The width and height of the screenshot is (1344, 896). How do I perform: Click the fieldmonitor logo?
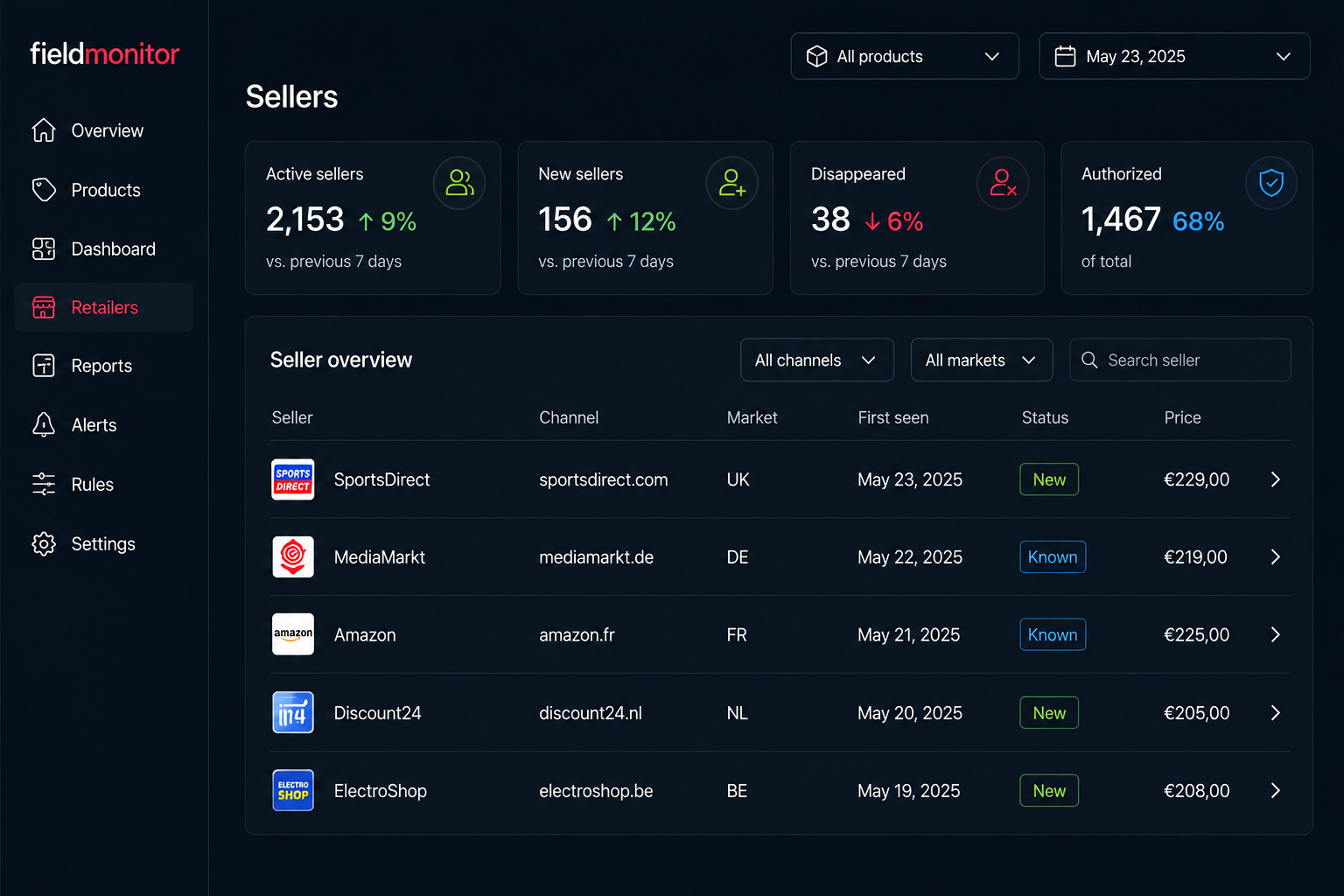click(104, 54)
